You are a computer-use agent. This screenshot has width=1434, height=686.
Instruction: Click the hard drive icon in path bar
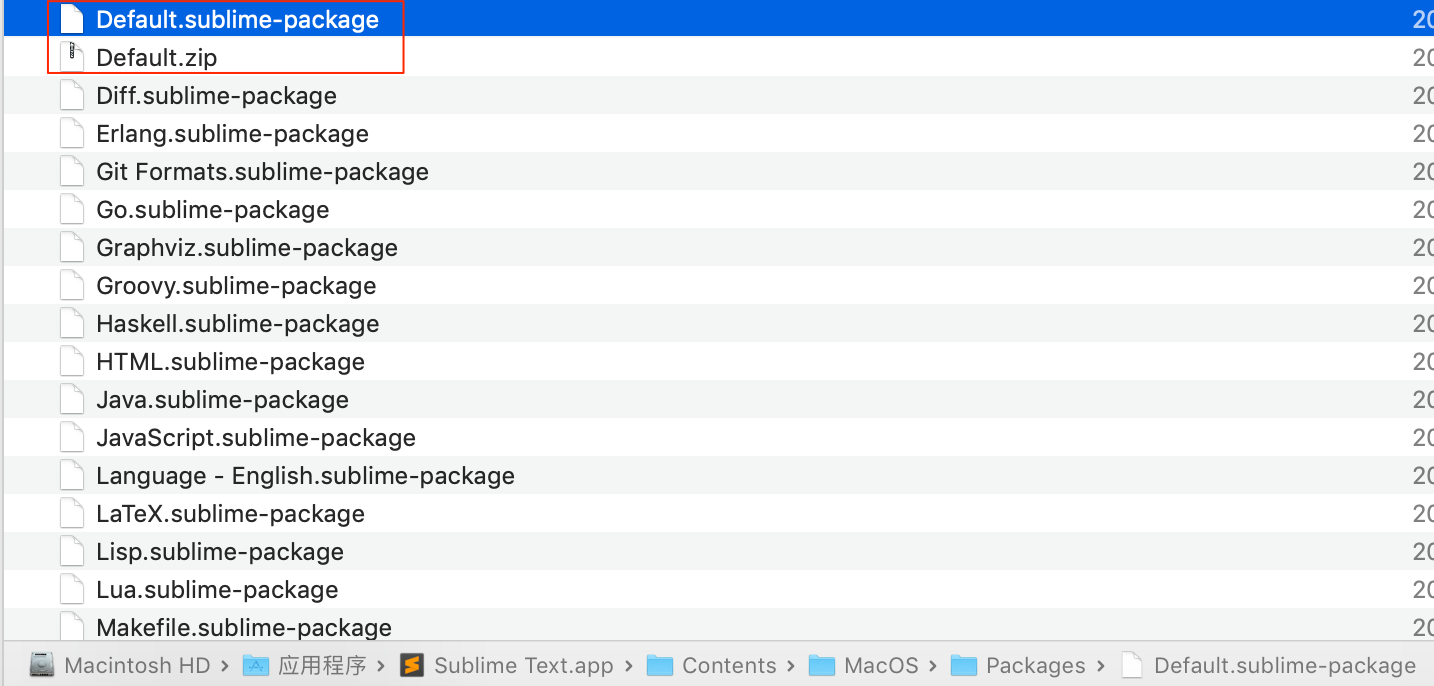(41, 665)
